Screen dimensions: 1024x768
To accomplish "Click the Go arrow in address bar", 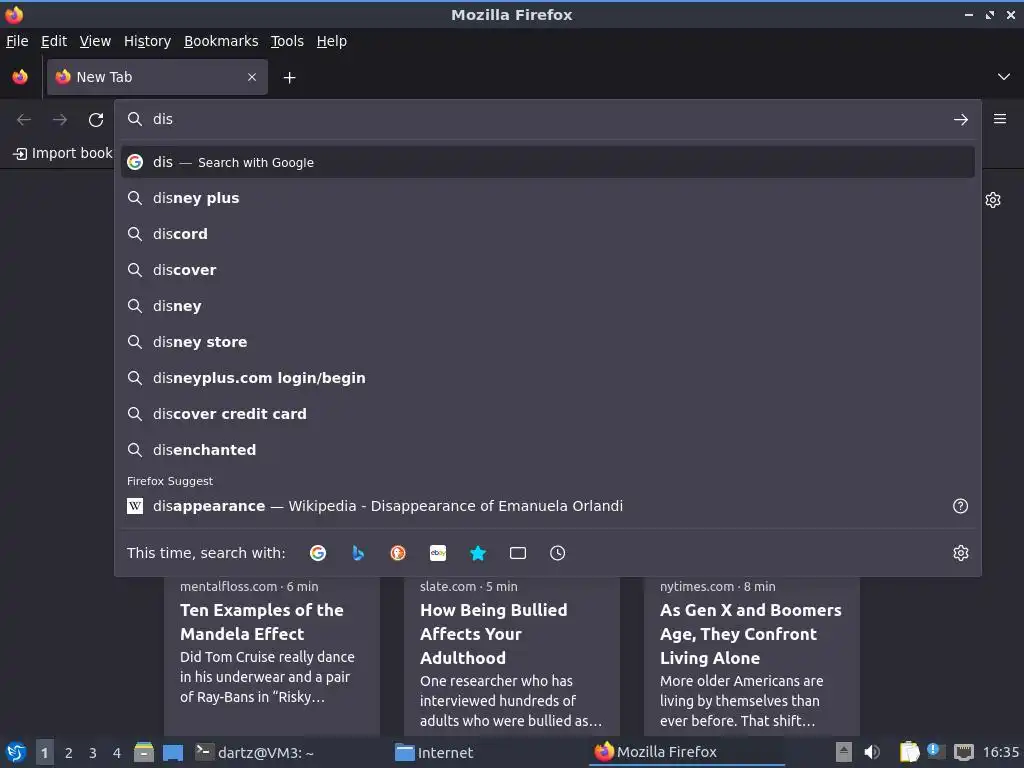I will [x=961, y=120].
